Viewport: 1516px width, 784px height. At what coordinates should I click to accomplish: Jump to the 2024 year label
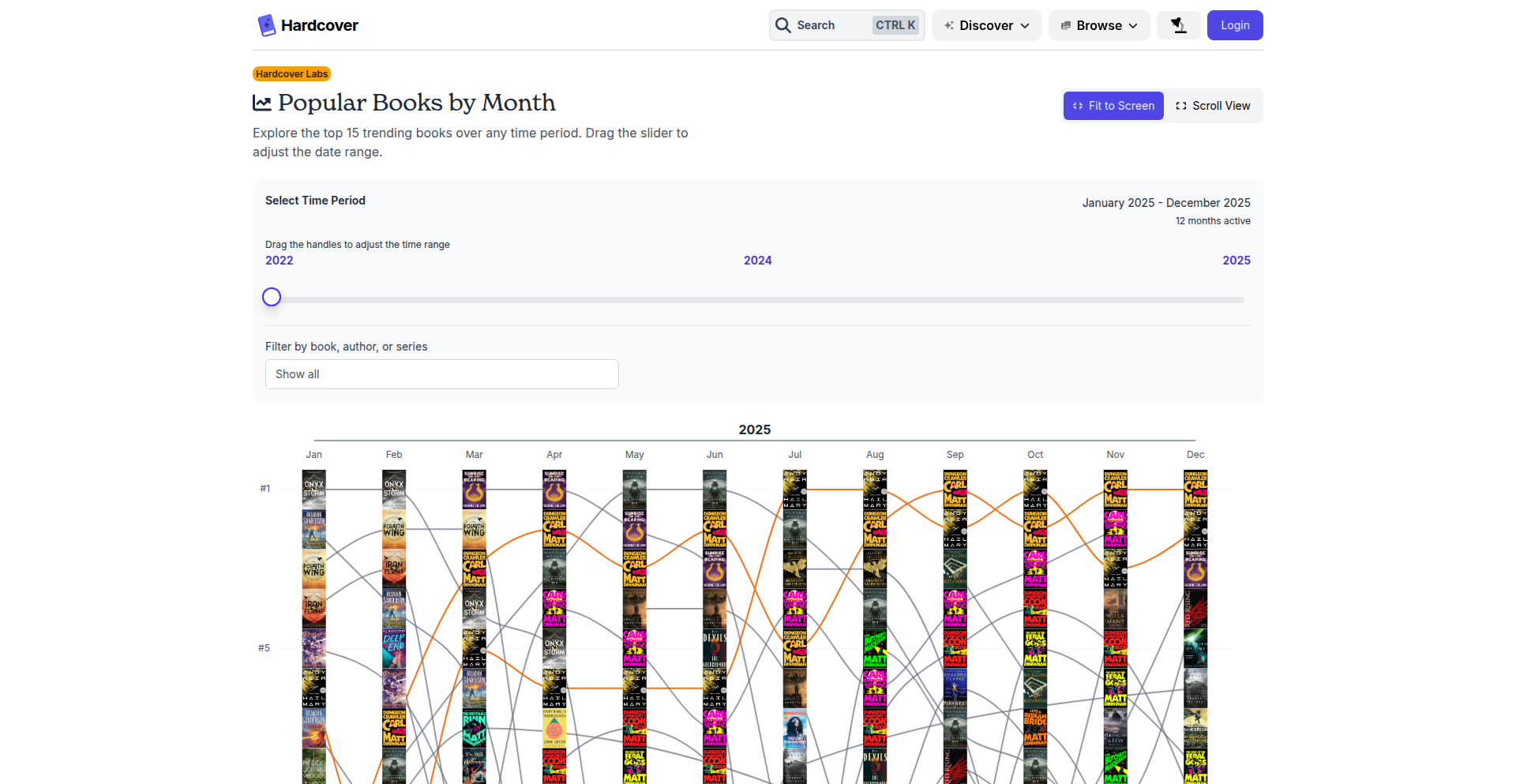point(757,261)
